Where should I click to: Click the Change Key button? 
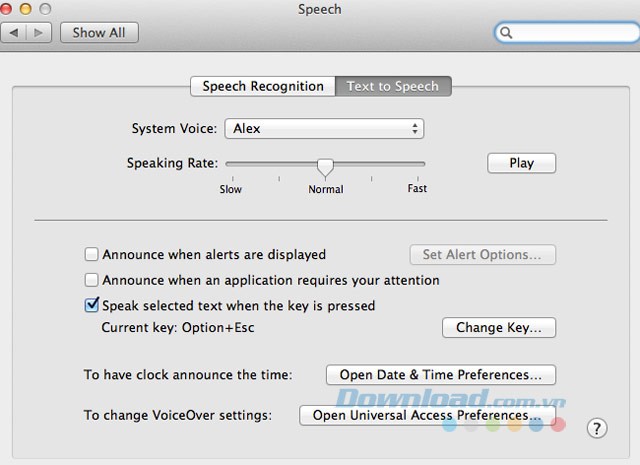coord(498,327)
